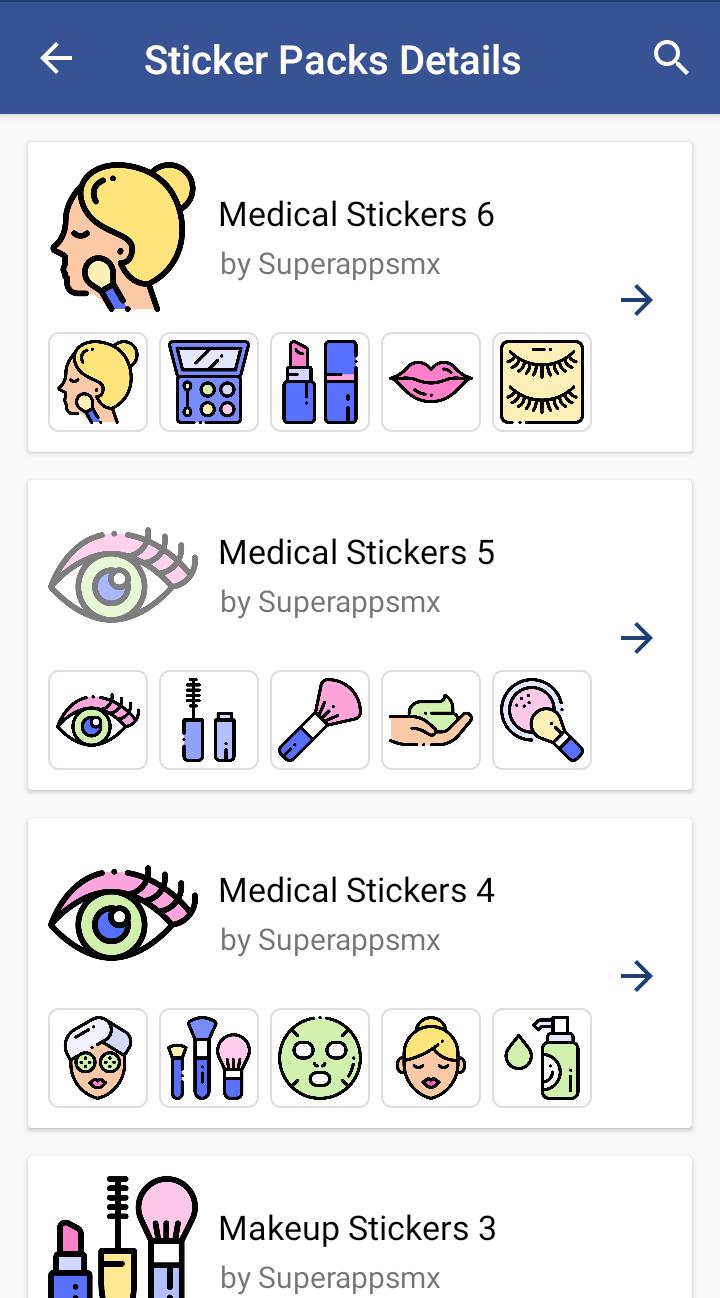The height and width of the screenshot is (1298, 720).
Task: Select the compact powder puff sticker
Action: 542,720
